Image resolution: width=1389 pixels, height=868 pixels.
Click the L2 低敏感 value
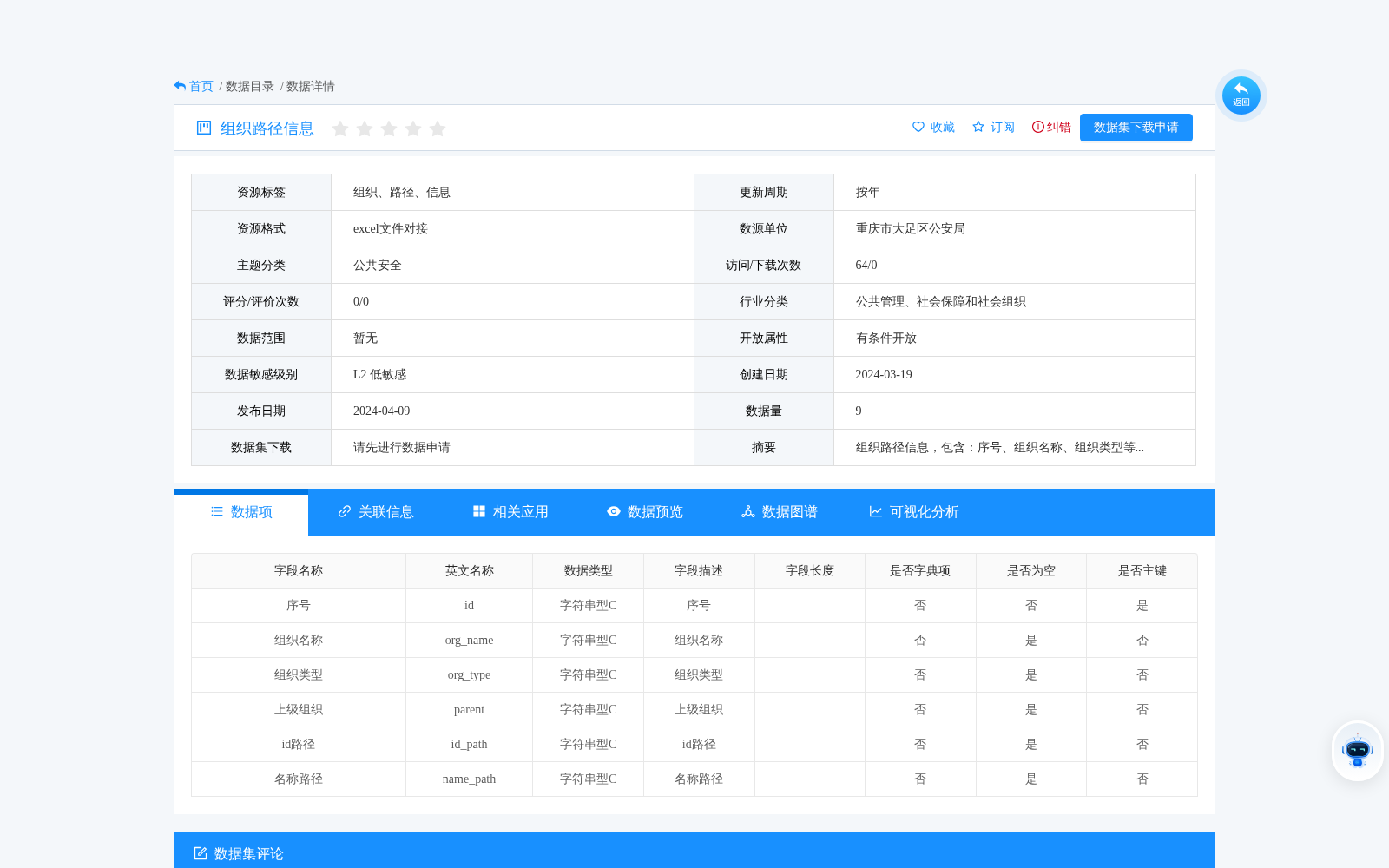click(x=379, y=375)
